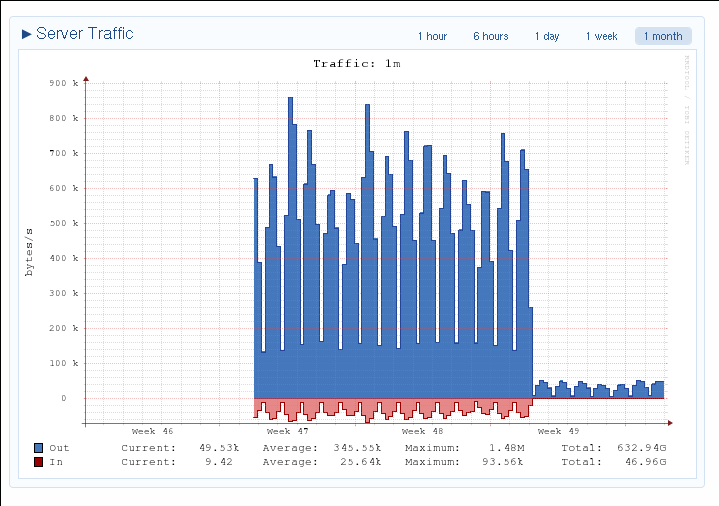Choose the 1 week range
Viewport: 719px width, 506px height.
(601, 37)
